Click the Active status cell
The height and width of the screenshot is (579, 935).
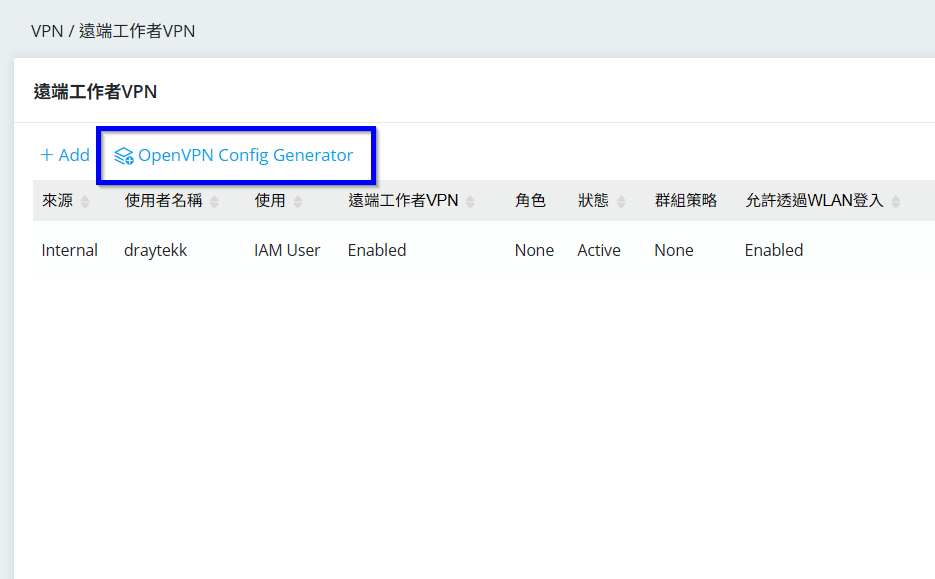click(598, 250)
